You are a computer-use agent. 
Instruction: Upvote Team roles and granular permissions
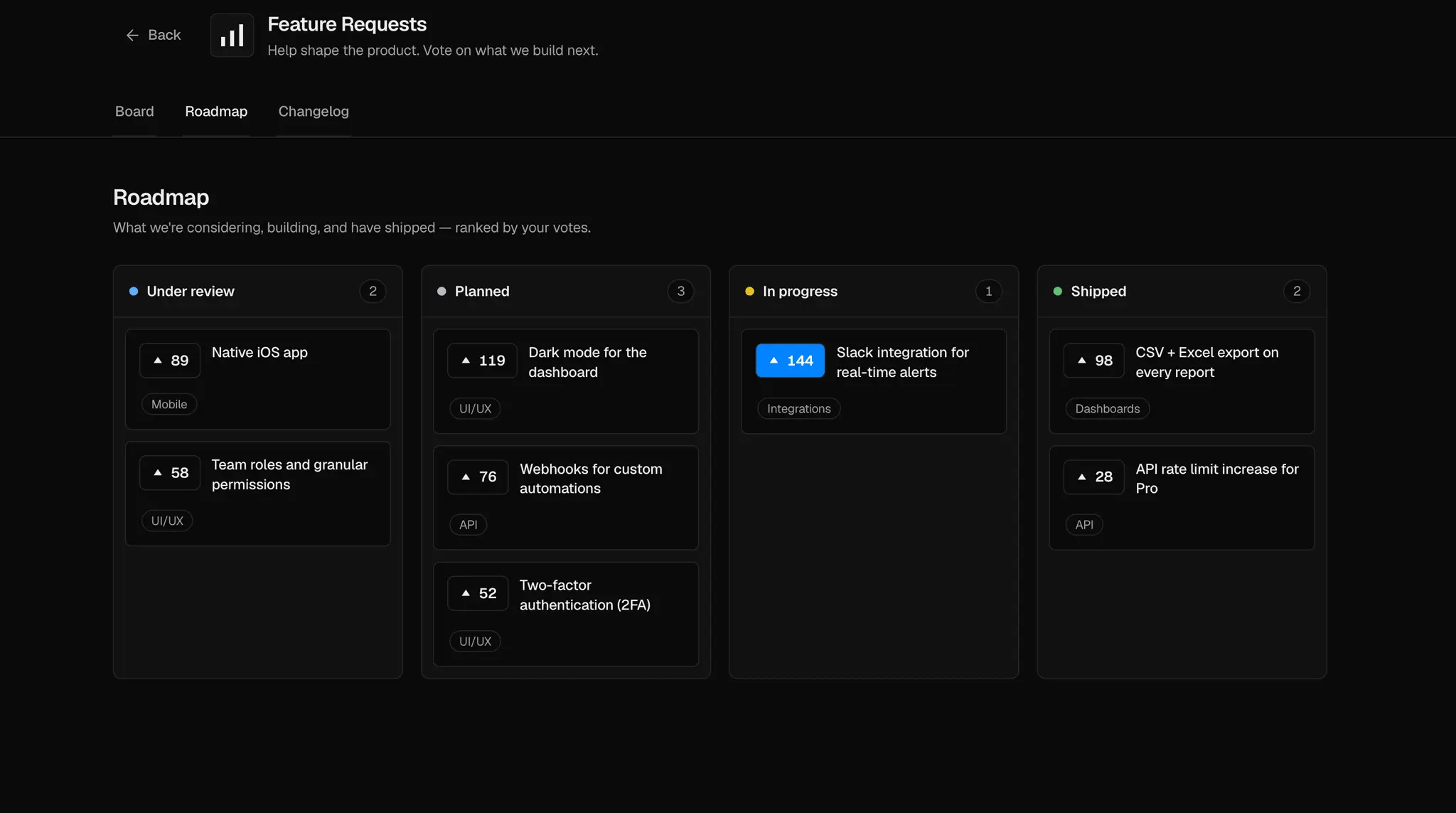tap(170, 473)
